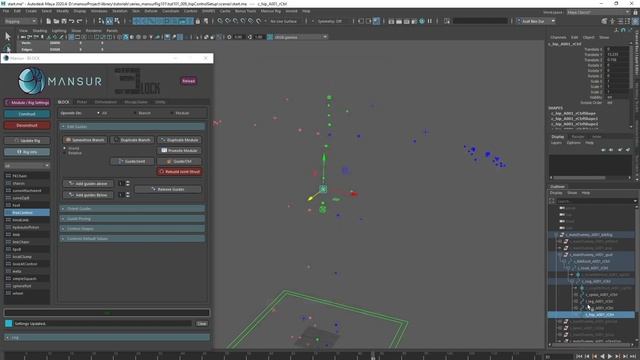This screenshot has height=360, width=640.
Task: Click the Add guides above button
Action: (88, 183)
